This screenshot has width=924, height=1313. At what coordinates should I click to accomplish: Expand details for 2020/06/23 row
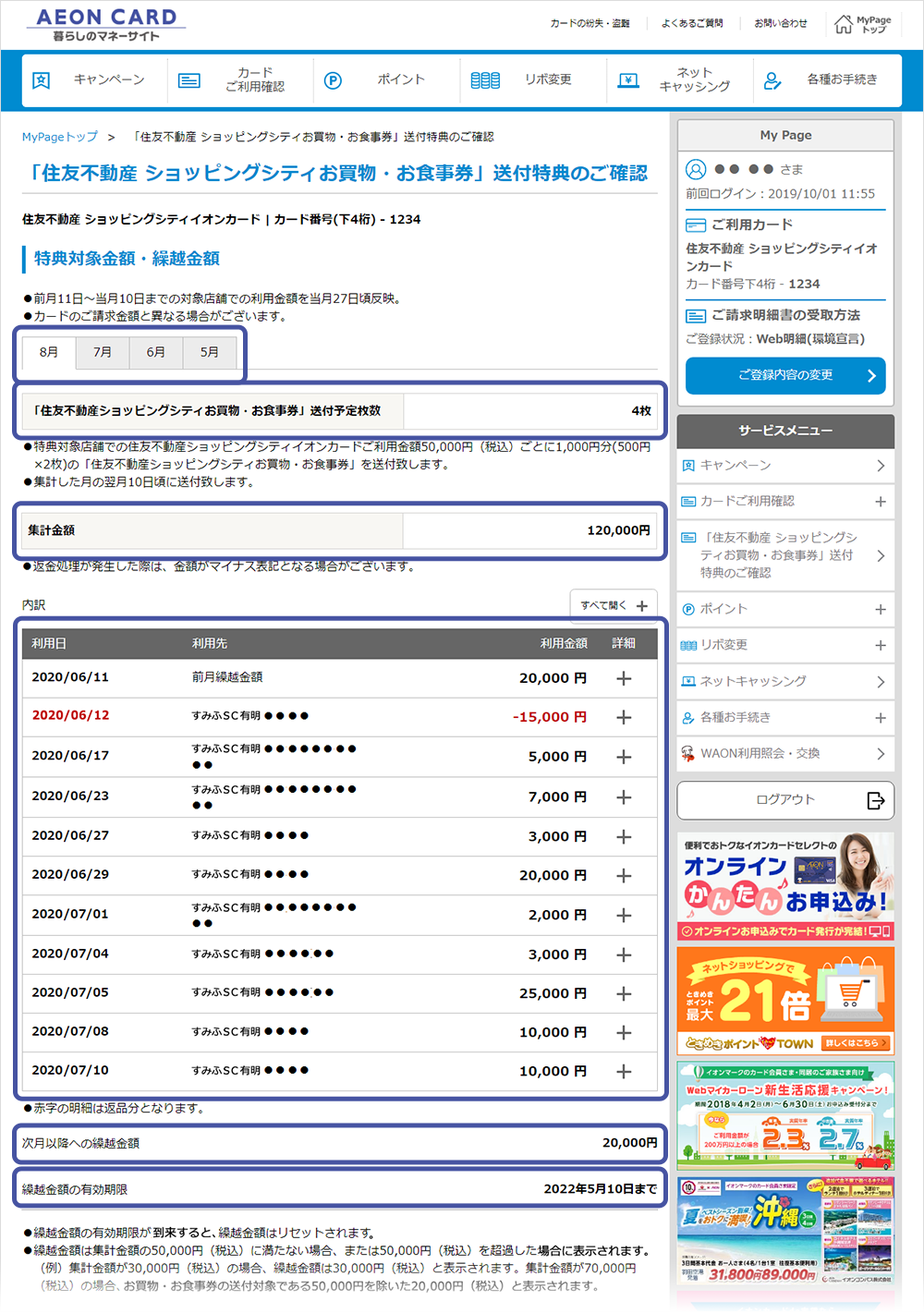click(x=625, y=796)
